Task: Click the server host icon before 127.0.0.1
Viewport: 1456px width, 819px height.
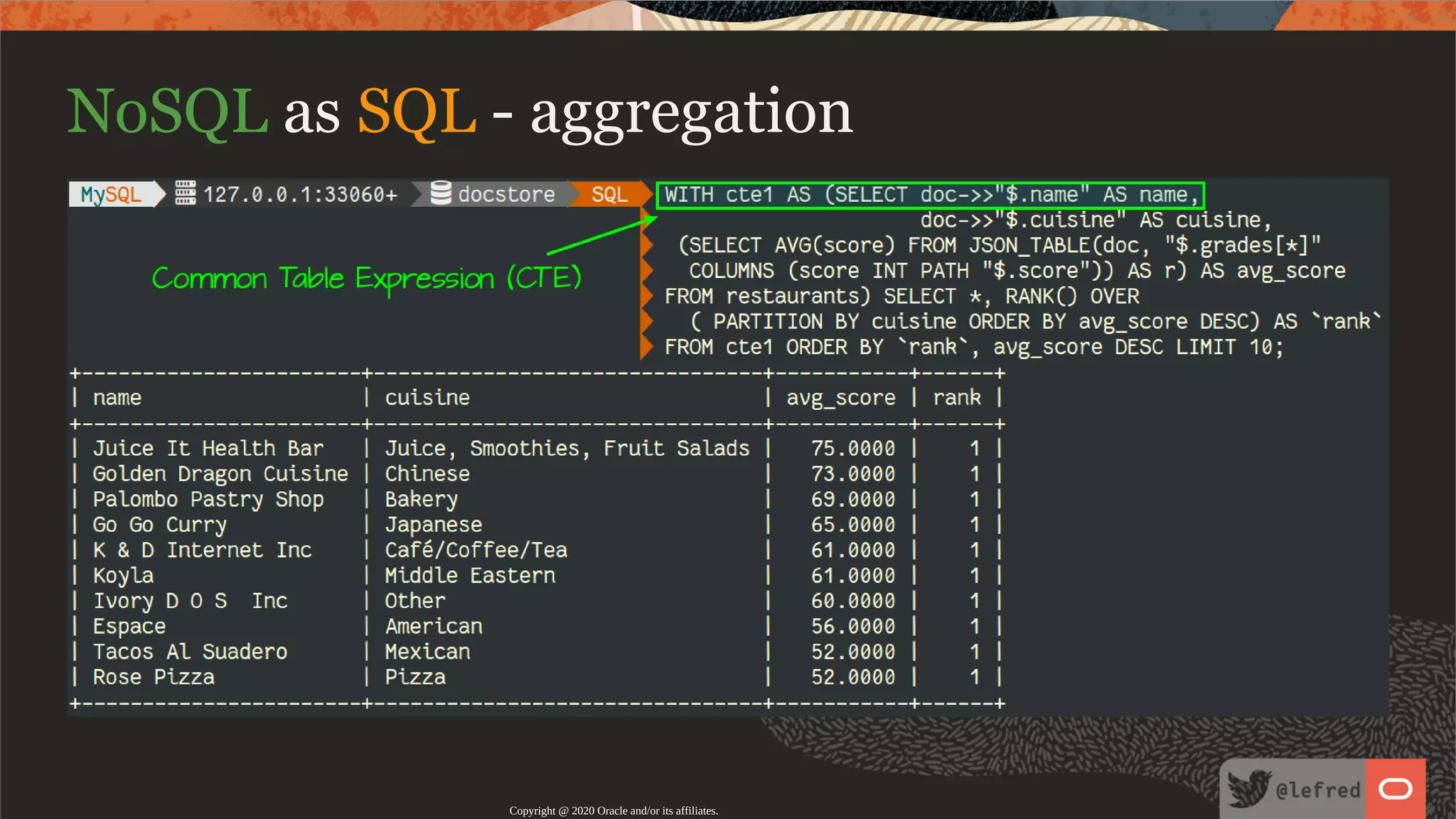Action: pos(186,193)
